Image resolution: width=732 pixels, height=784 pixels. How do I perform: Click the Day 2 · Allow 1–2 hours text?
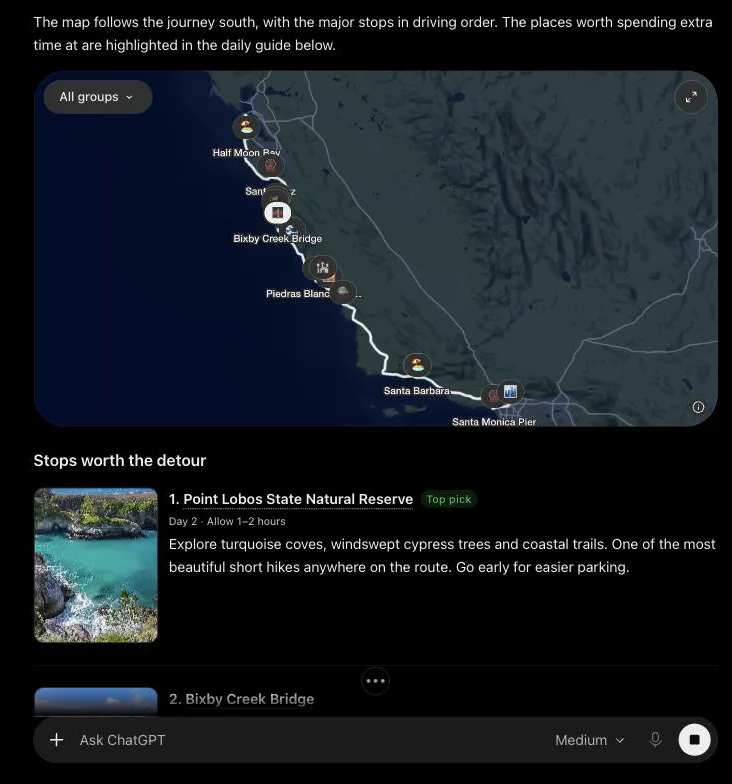[x=227, y=521]
